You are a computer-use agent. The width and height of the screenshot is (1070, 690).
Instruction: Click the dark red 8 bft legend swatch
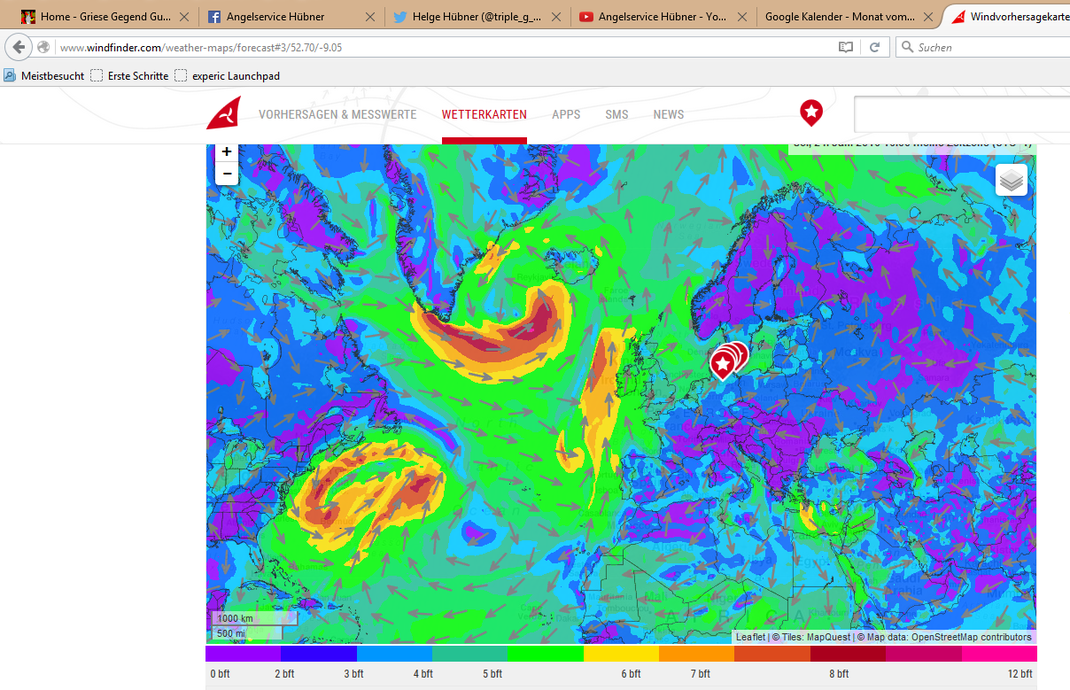pos(848,654)
